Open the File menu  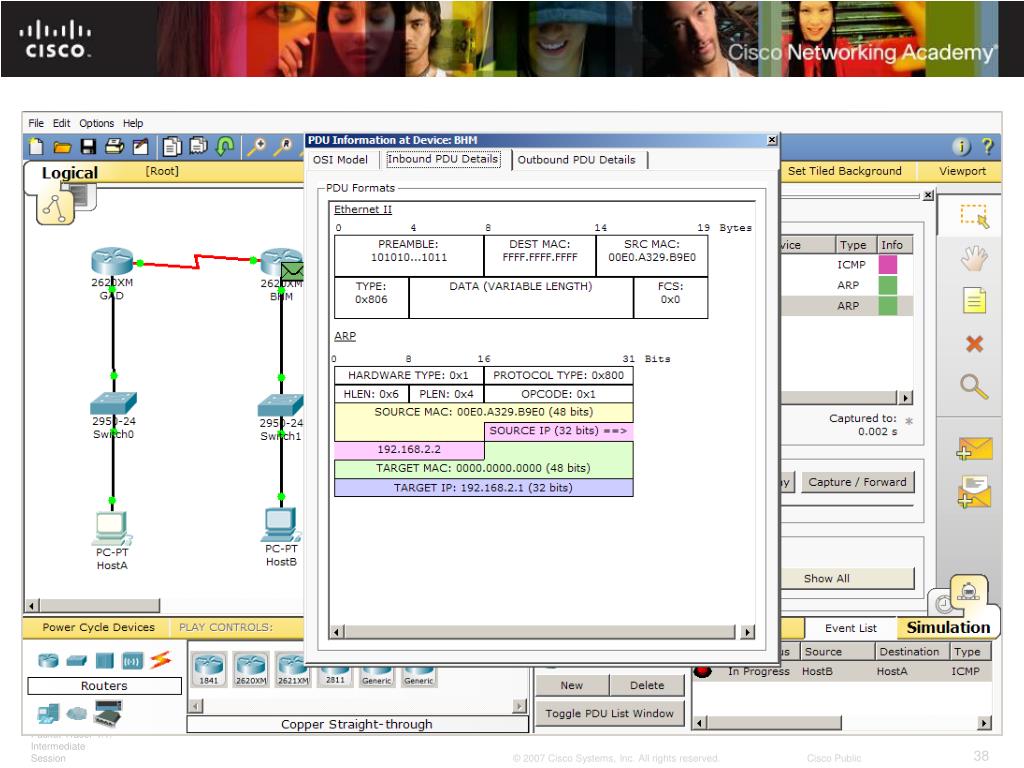pyautogui.click(x=36, y=123)
